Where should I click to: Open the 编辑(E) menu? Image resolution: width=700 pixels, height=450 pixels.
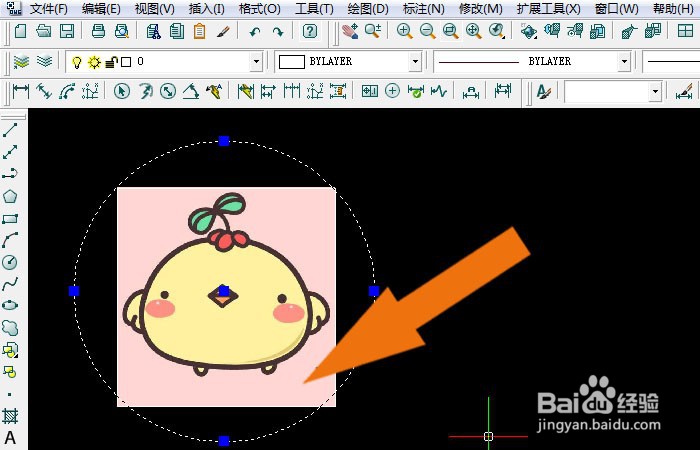pos(101,8)
